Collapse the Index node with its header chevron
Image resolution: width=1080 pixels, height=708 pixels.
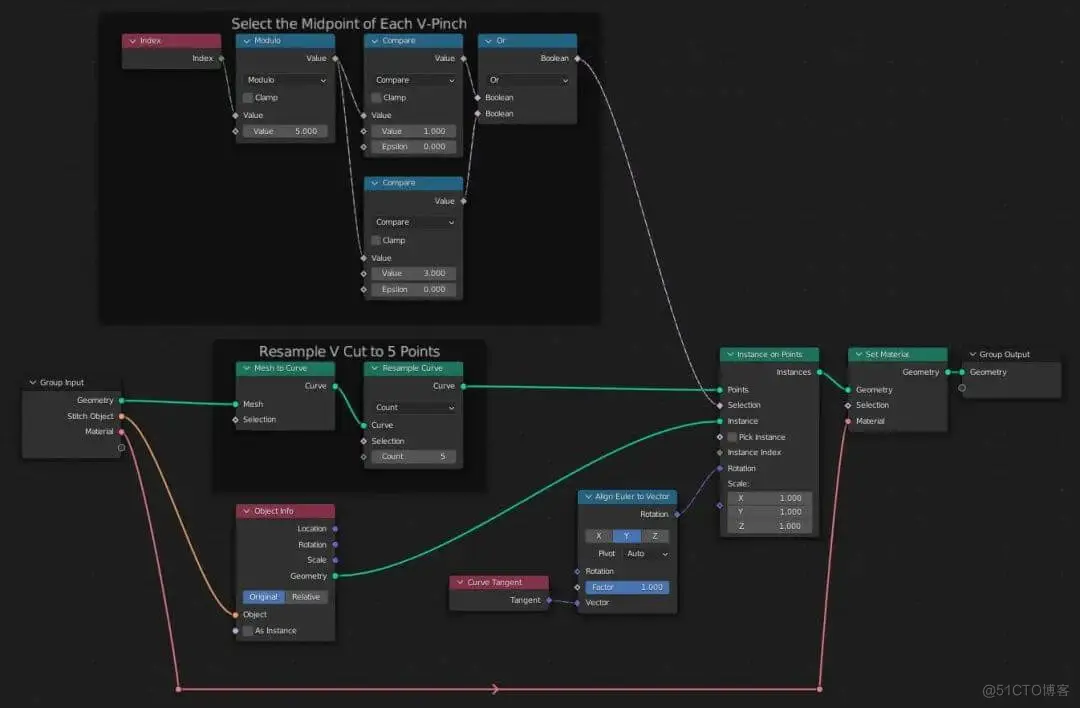pyautogui.click(x=132, y=41)
